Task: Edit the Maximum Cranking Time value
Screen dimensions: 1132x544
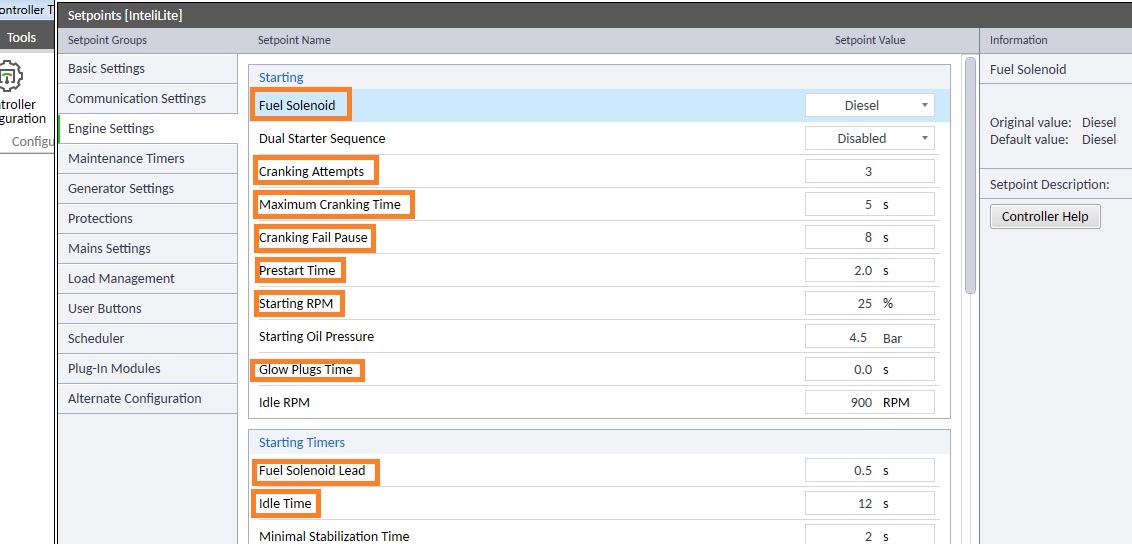Action: click(869, 204)
